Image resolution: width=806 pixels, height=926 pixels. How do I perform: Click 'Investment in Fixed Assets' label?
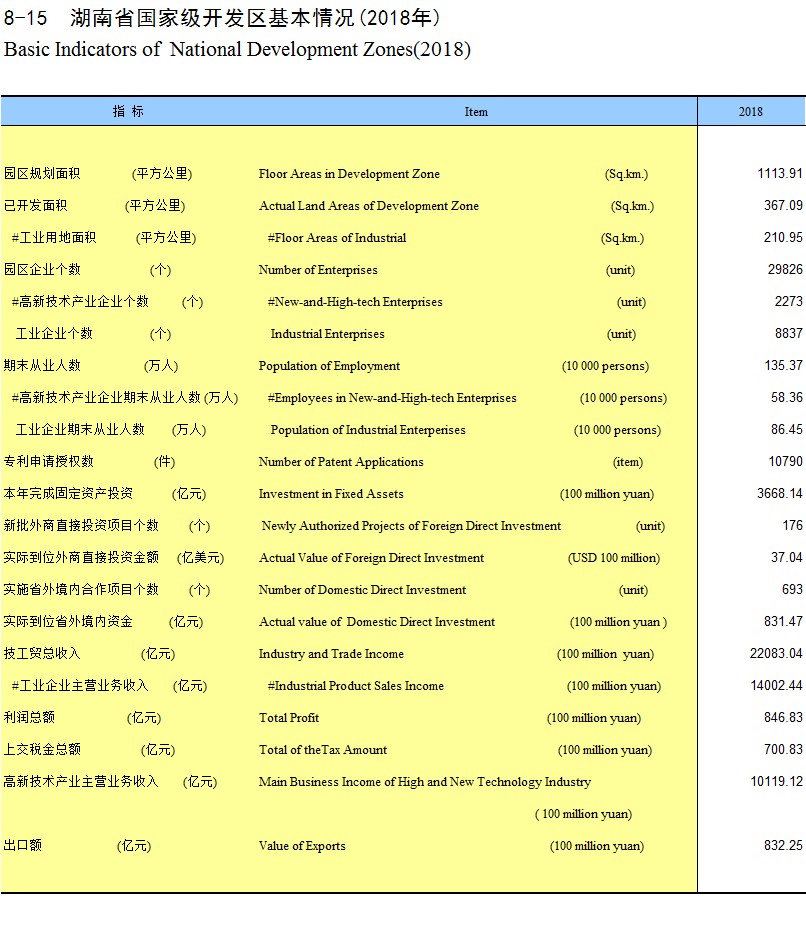[331, 494]
